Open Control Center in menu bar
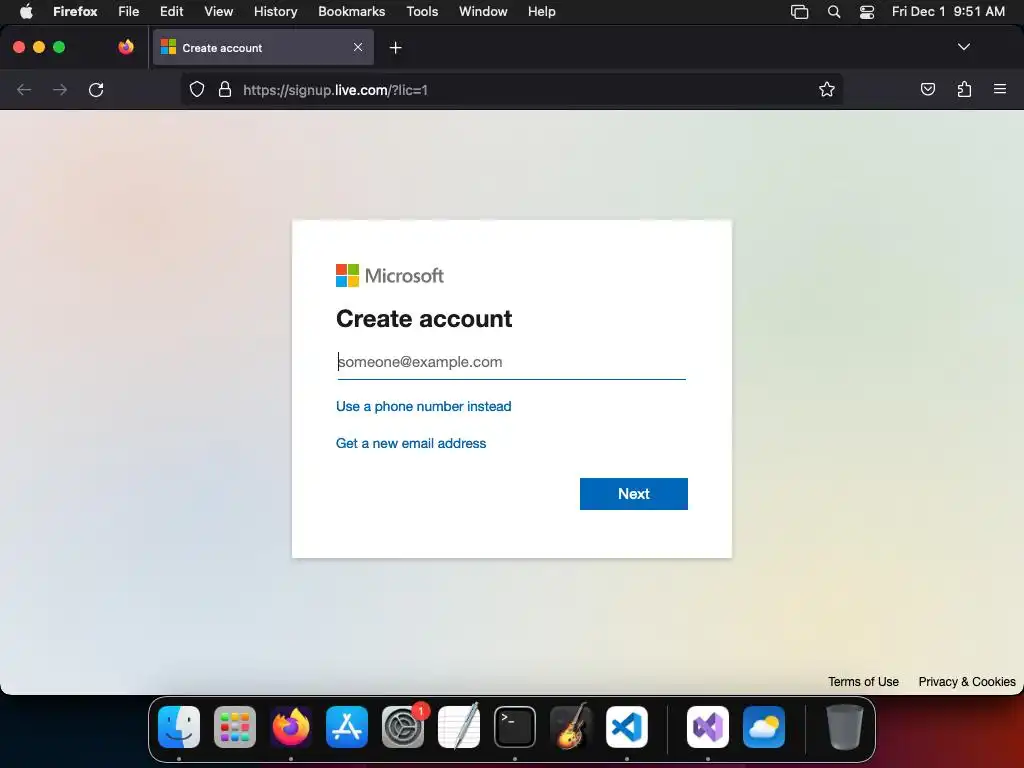 click(x=867, y=12)
